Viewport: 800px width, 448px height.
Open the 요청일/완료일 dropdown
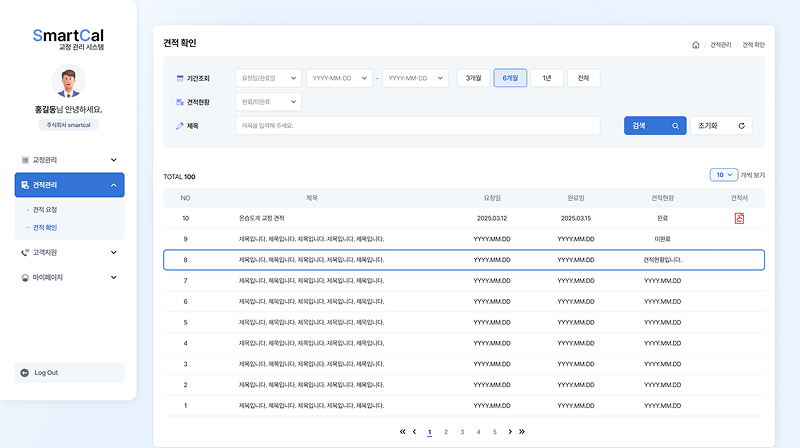pyautogui.click(x=268, y=78)
